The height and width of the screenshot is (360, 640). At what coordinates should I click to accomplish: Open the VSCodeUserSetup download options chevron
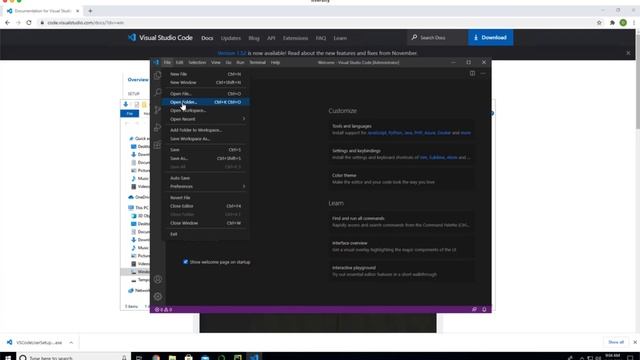coord(71,342)
